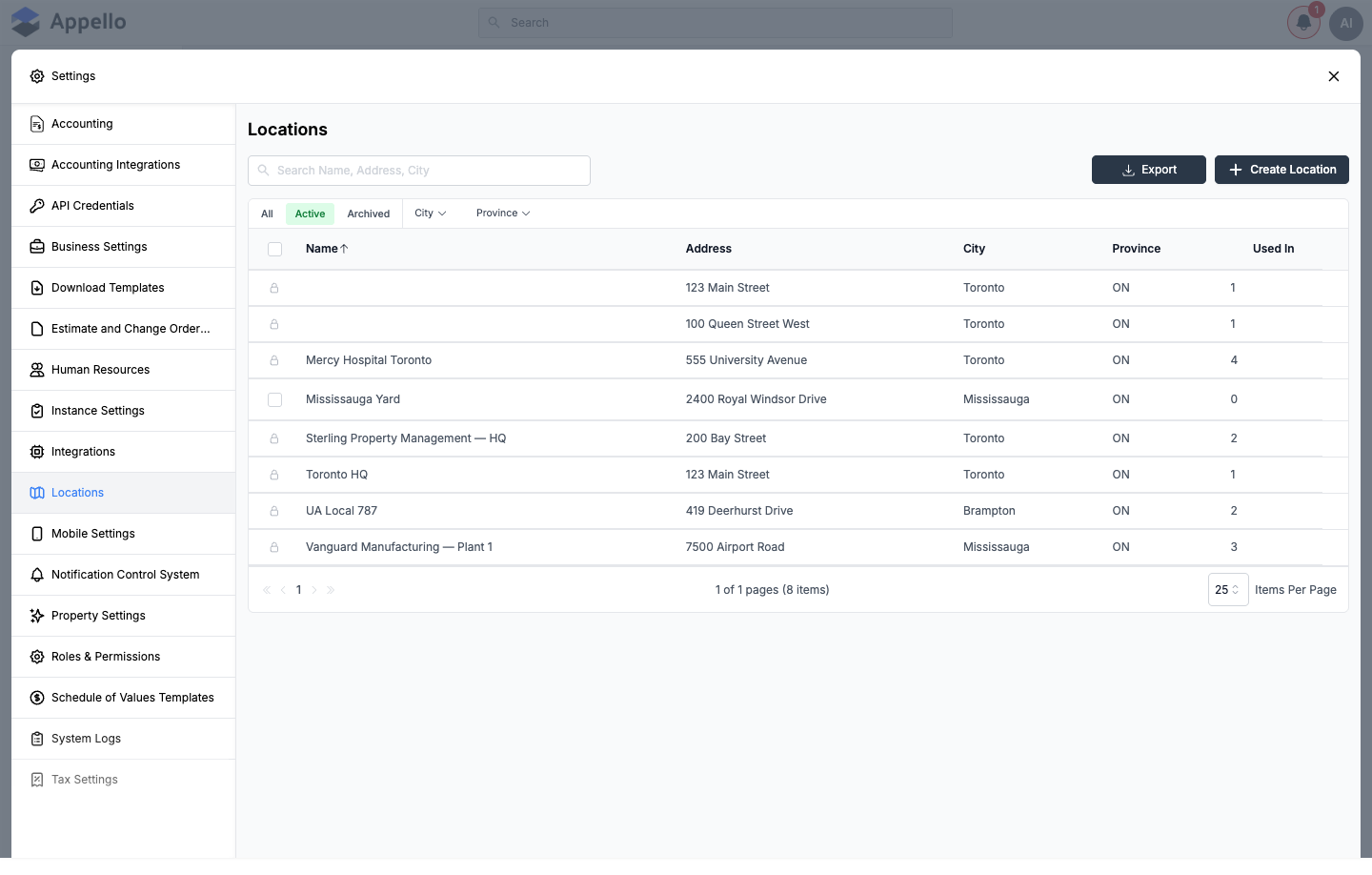Open the Accounting settings icon
Screen dimensions: 1372x875
tap(37, 124)
